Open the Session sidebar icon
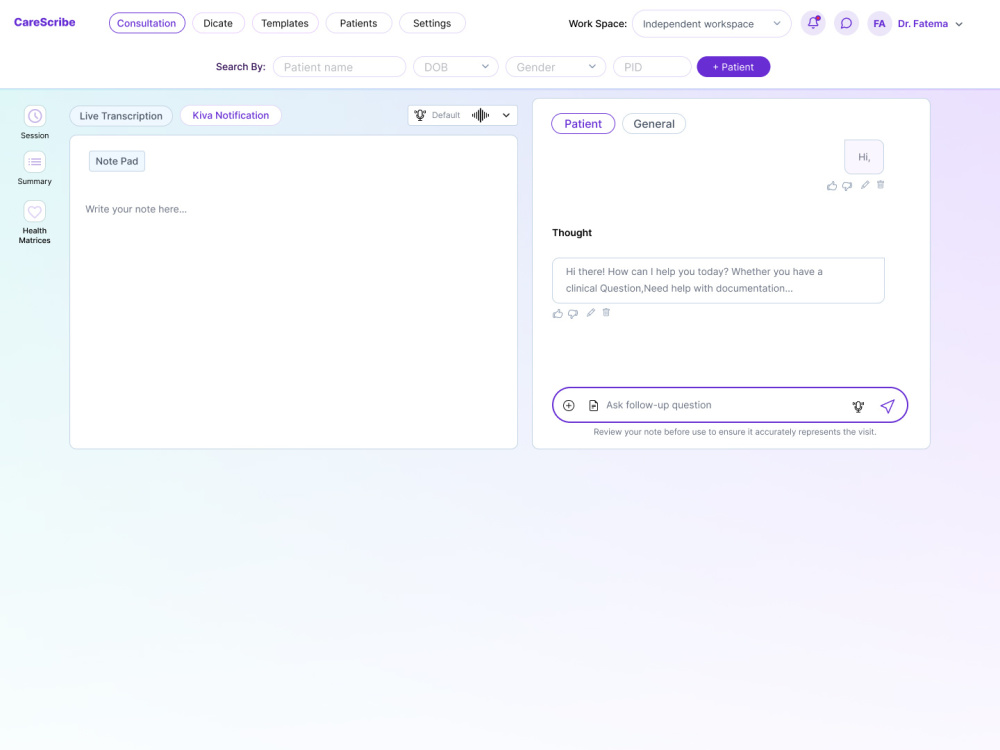Viewport: 1000px width, 750px height. point(34,116)
